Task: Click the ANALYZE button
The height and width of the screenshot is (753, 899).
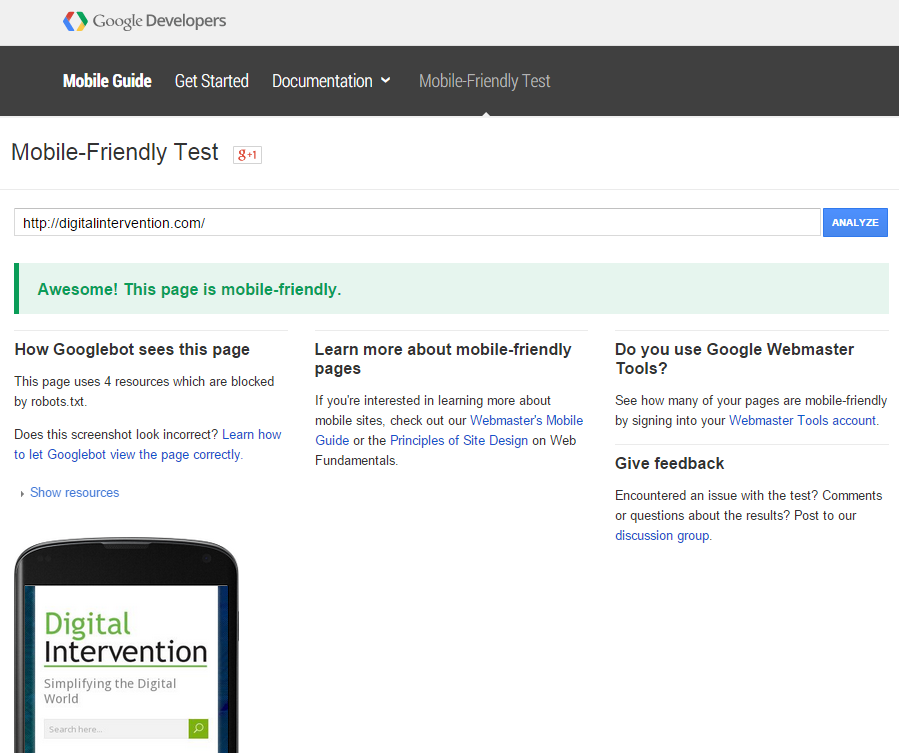Action: click(855, 223)
